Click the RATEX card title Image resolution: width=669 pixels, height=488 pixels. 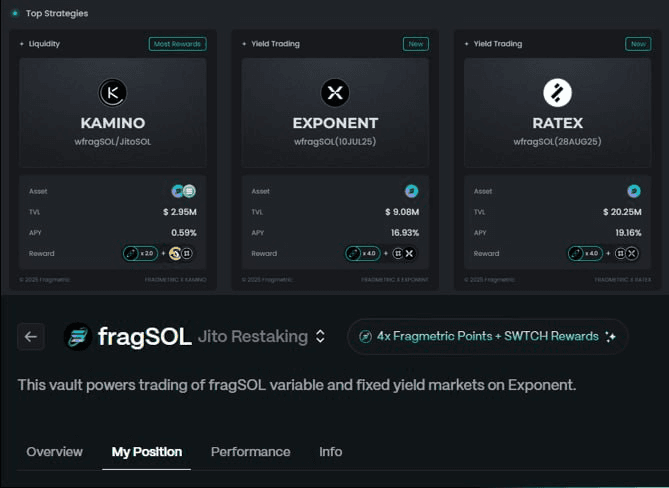[558, 123]
